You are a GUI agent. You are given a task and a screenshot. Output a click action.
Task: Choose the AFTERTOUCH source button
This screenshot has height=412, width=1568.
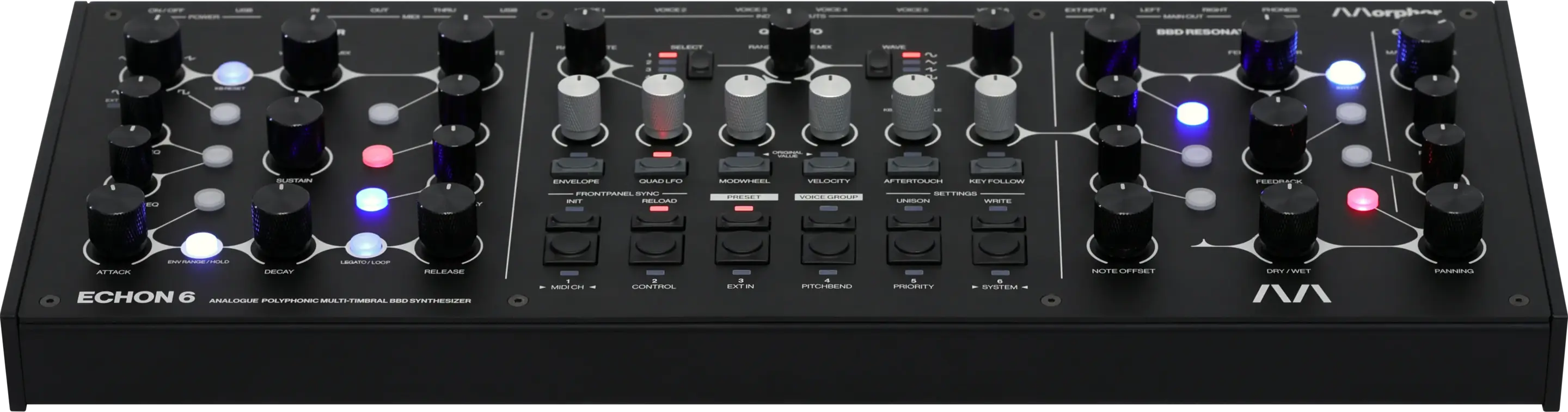913,166
